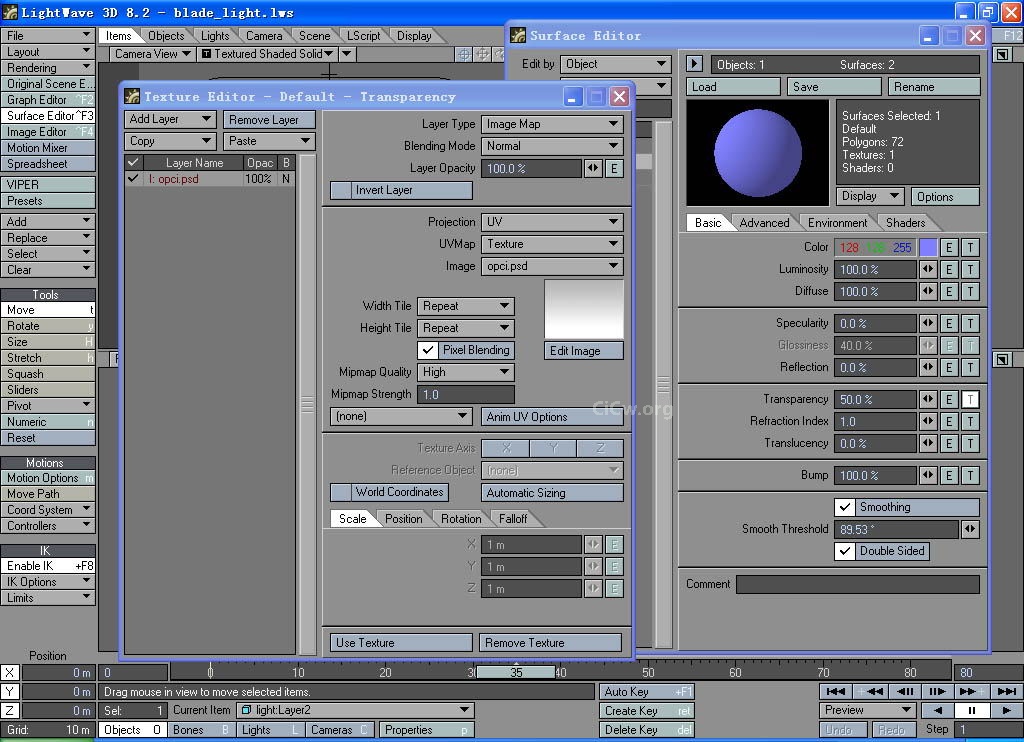The image size is (1024, 742).
Task: Play the animation forward
Action: 1006,711
